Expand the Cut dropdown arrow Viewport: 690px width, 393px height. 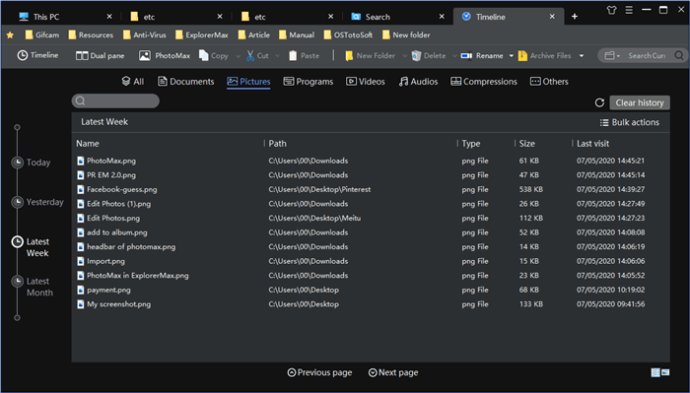coord(277,56)
